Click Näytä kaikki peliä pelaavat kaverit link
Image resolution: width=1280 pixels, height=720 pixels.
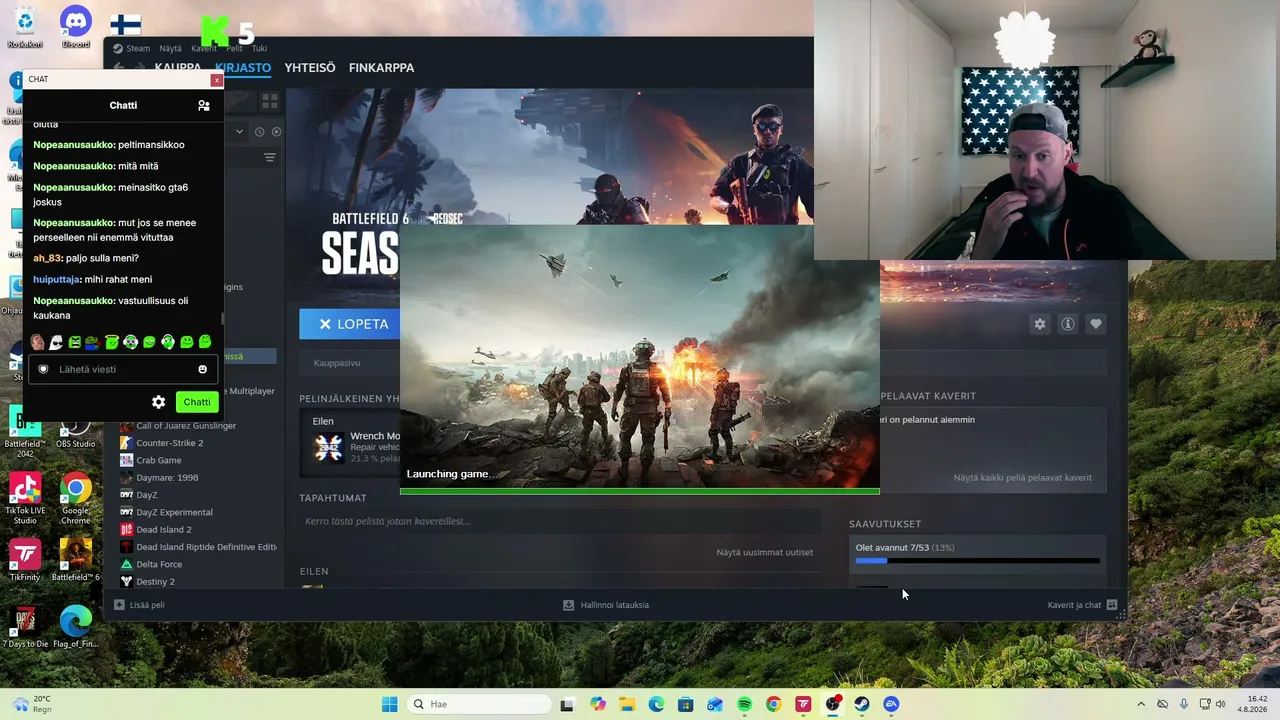[1022, 478]
